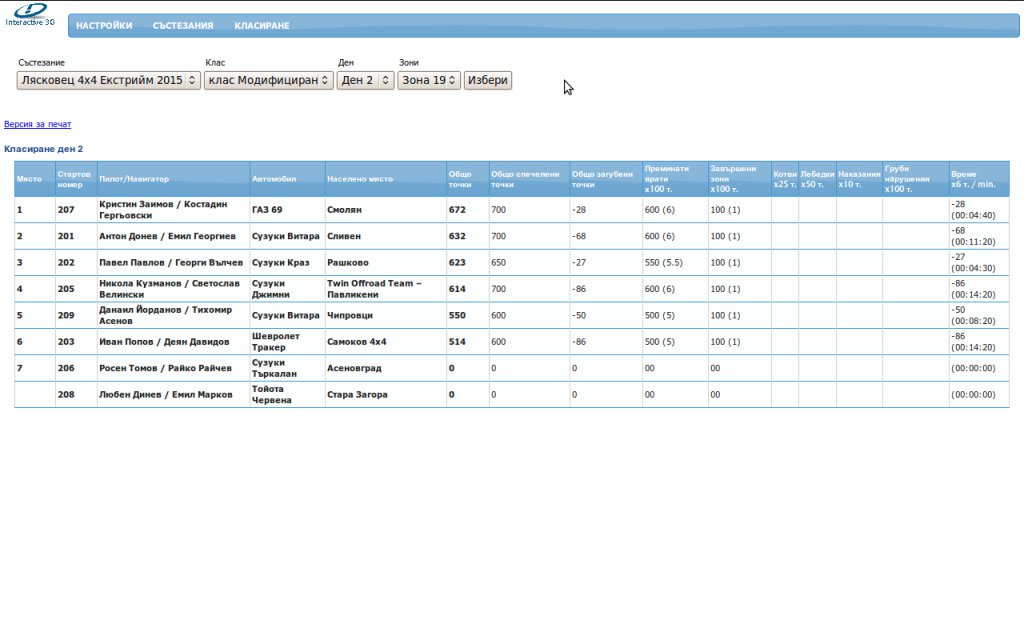
Task: Expand the Ден 2 dropdown
Action: 365,80
